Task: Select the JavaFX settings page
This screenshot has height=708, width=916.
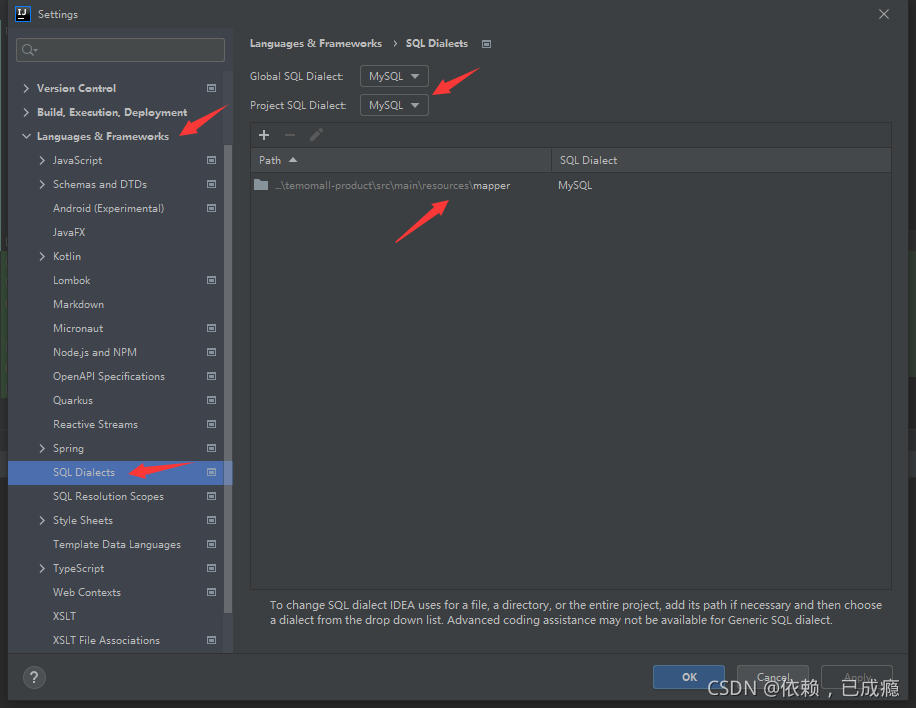Action: point(69,232)
